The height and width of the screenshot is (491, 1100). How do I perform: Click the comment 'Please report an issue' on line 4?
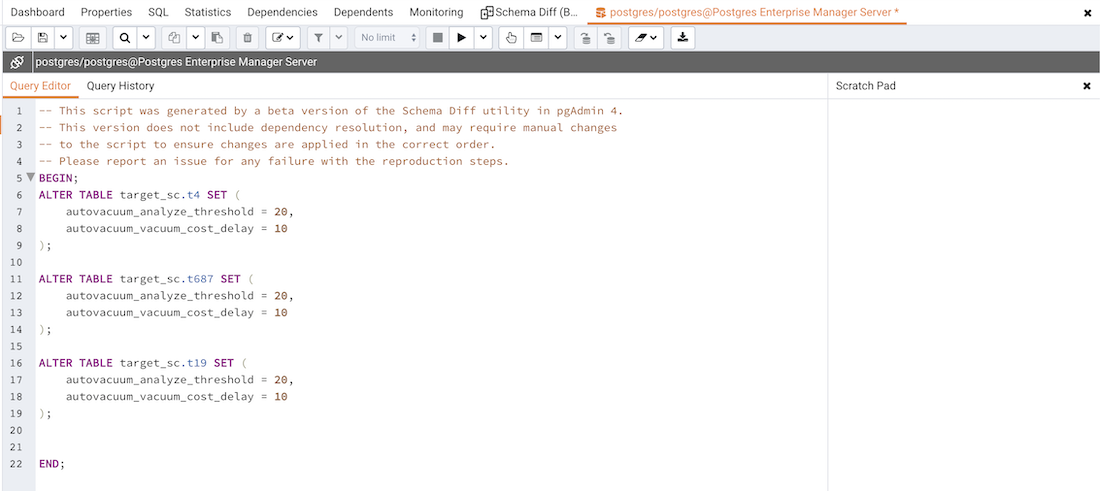pos(274,161)
